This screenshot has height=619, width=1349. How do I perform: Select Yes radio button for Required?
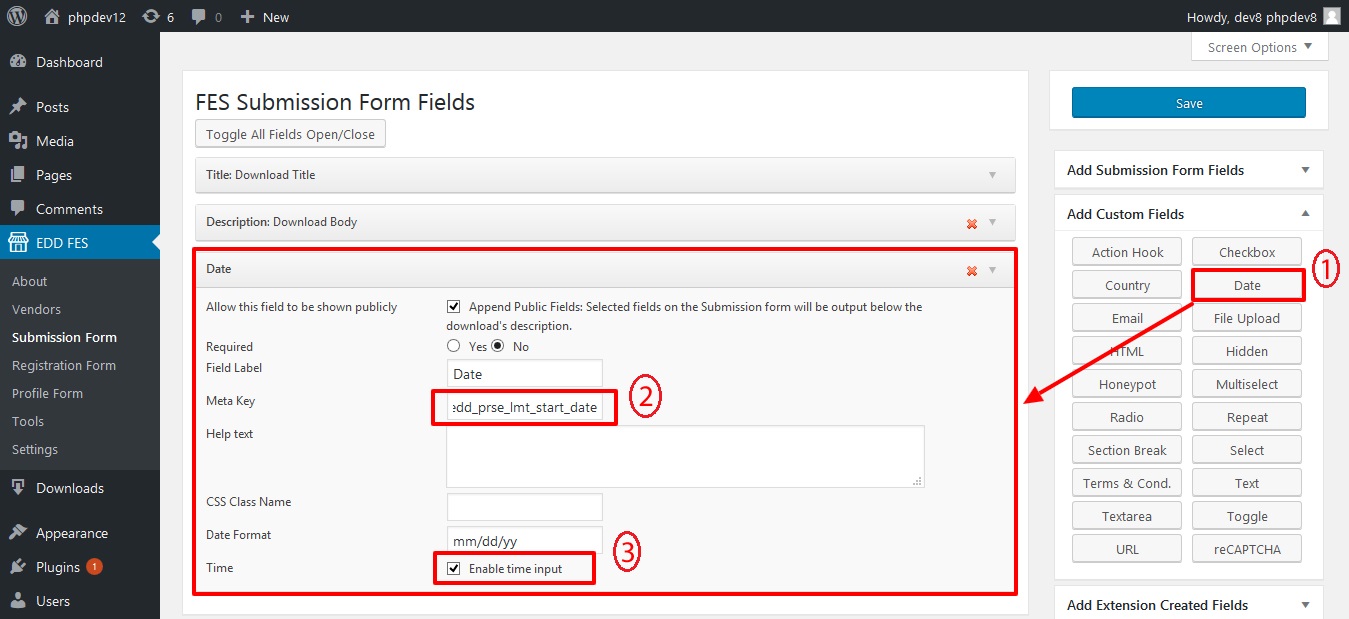(454, 346)
